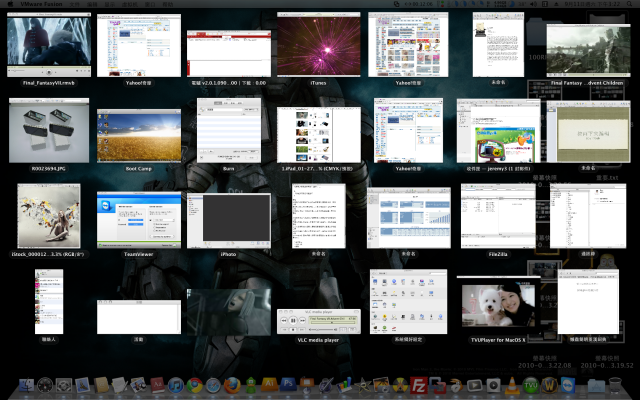Adjust the volume slider in VLC media player window
The width and height of the screenshot is (640, 400).
(x=324, y=329)
